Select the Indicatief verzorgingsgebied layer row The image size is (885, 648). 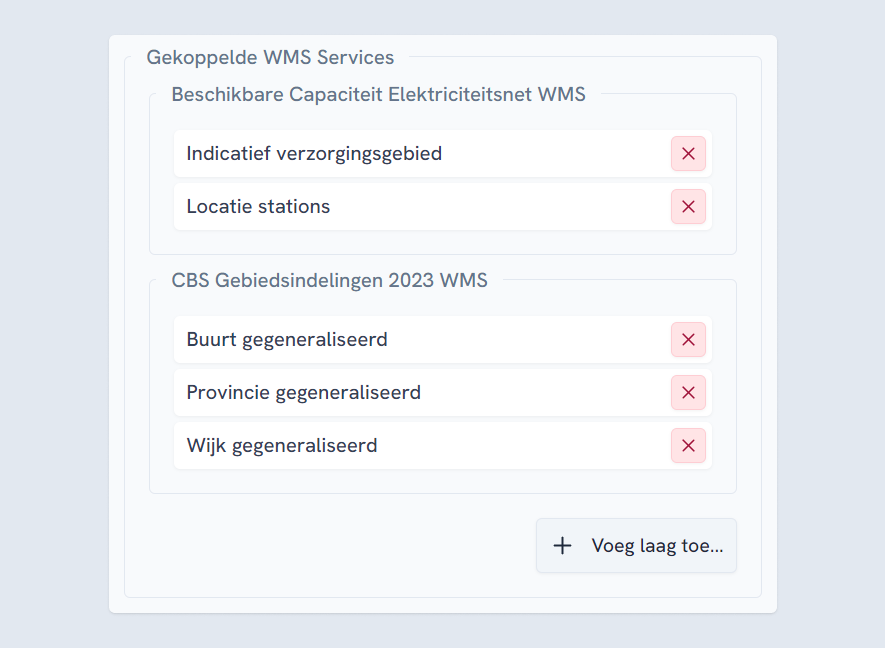(x=400, y=154)
